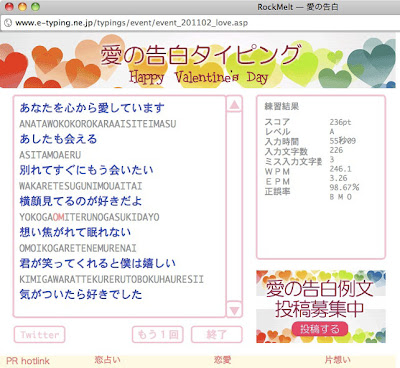Click the 投稿する submit button in banner
Screen dimensions: 400x368
pyautogui.click(x=320, y=329)
